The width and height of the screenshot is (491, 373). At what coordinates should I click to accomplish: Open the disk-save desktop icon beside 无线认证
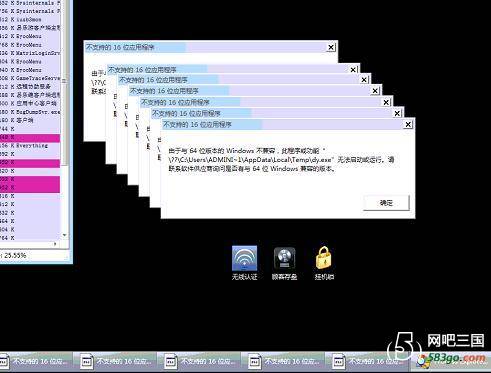tap(284, 263)
